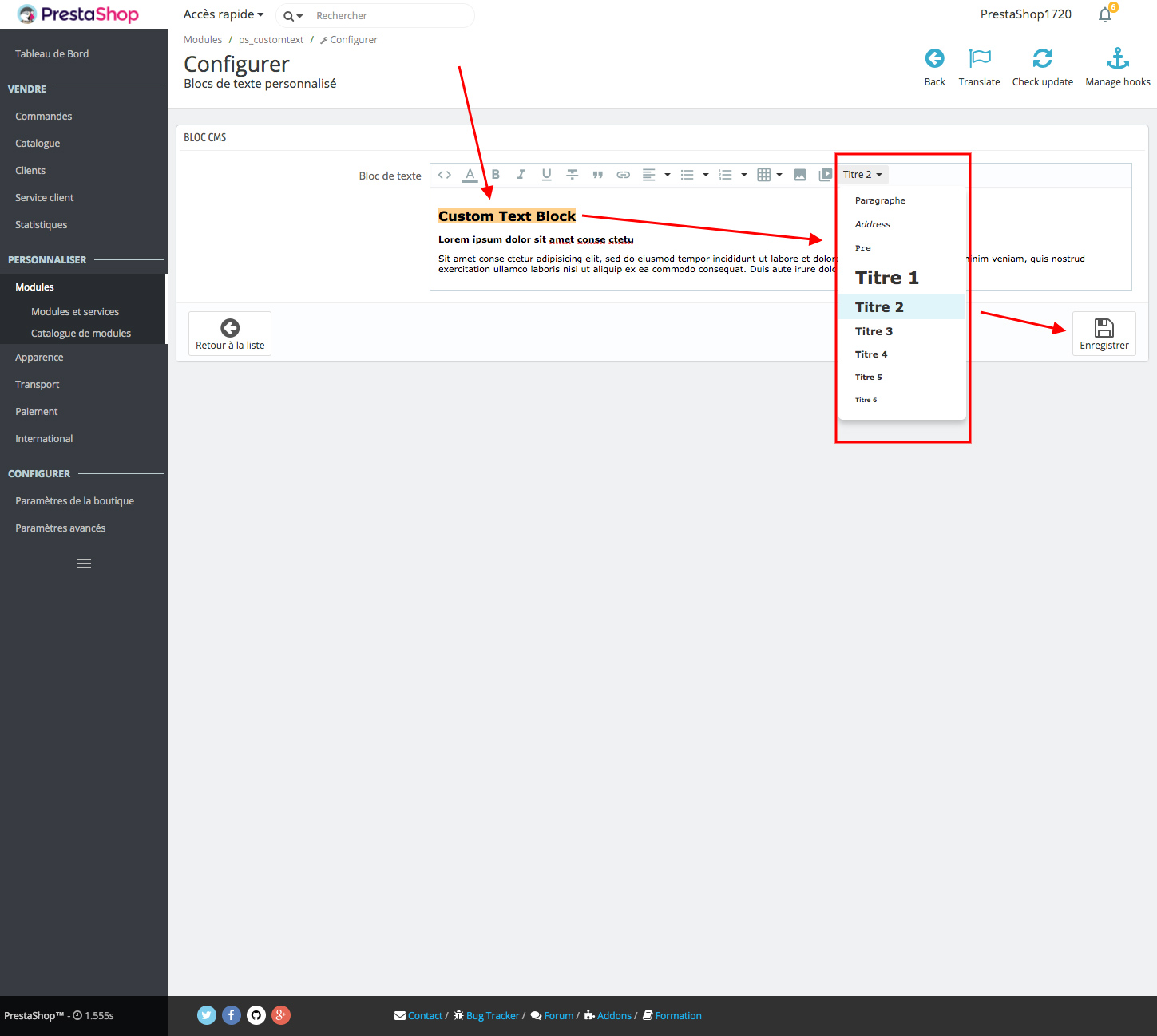This screenshot has height=1036, width=1157.
Task: Toggle underline formatting in editor toolbar
Action: click(546, 175)
